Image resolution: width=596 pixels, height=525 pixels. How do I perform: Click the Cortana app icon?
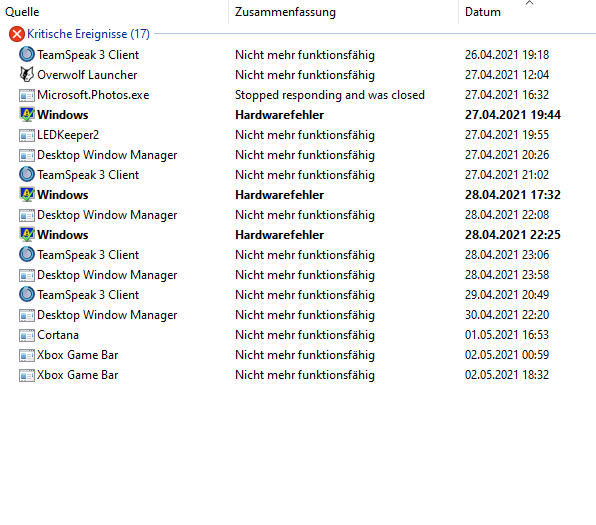[27, 335]
